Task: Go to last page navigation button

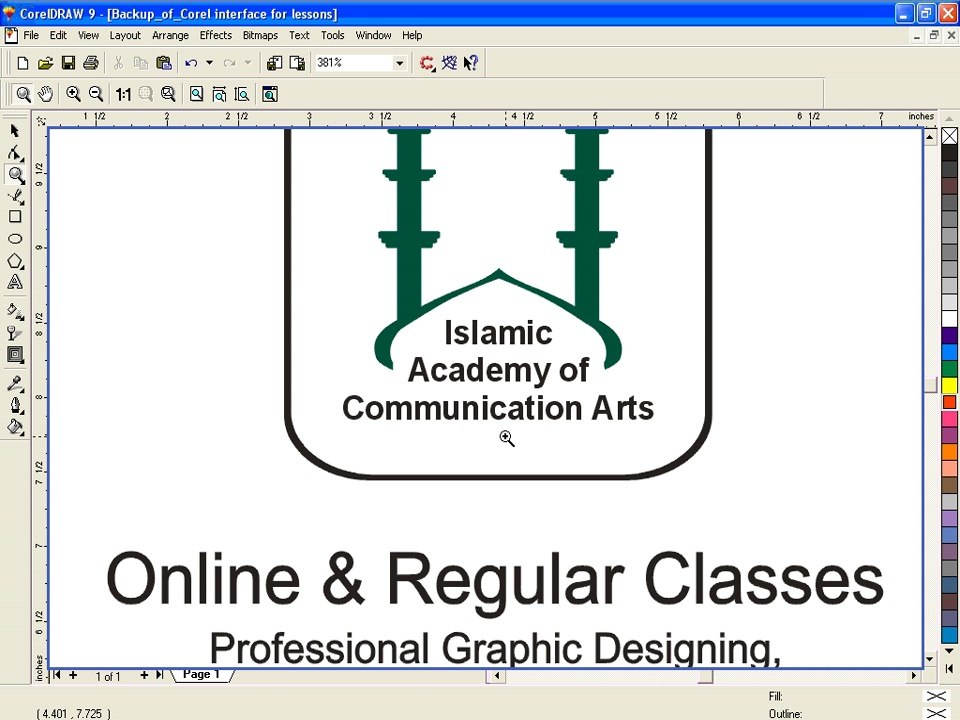Action: point(160,675)
